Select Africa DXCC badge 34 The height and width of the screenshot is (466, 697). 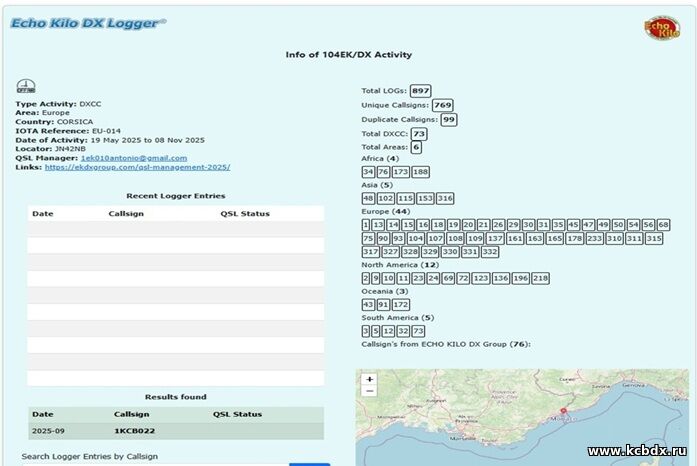(368, 172)
